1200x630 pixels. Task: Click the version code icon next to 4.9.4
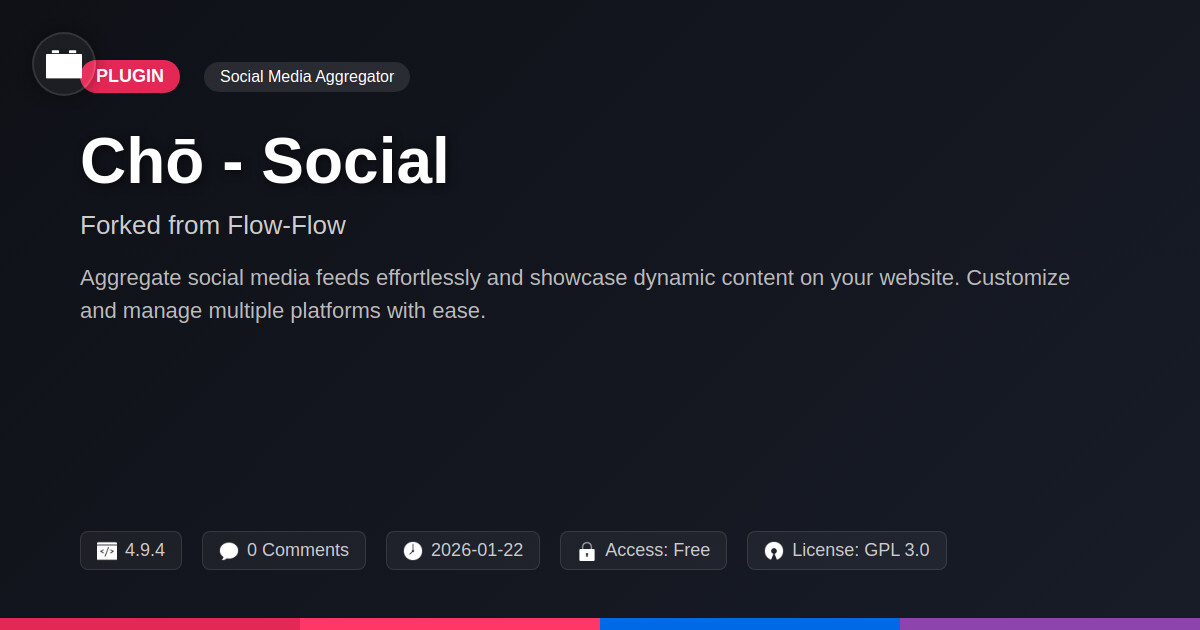pyautogui.click(x=107, y=551)
